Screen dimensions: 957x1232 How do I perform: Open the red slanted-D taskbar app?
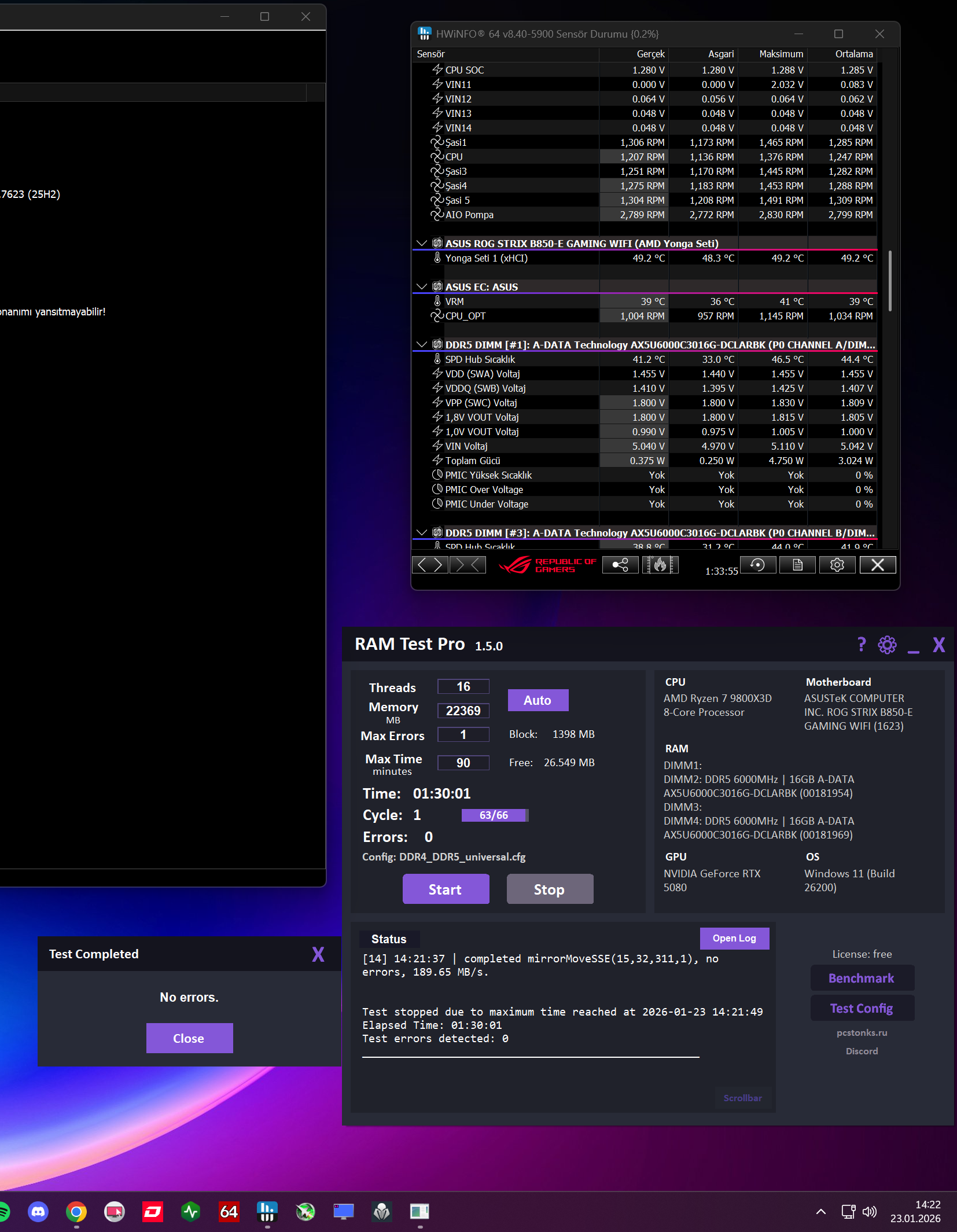click(x=153, y=1211)
